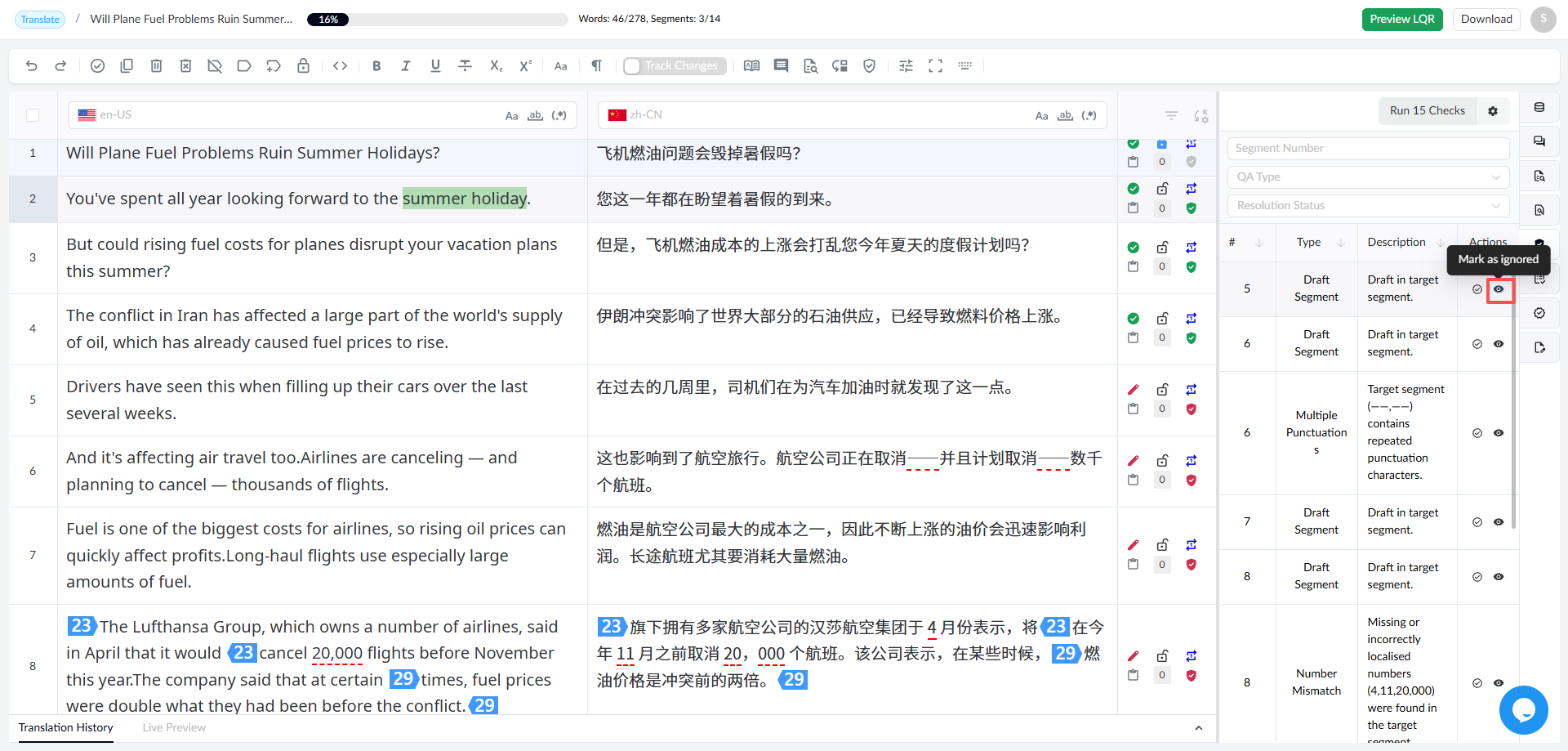
Task: Click the Preview LQR button
Action: tap(1402, 20)
